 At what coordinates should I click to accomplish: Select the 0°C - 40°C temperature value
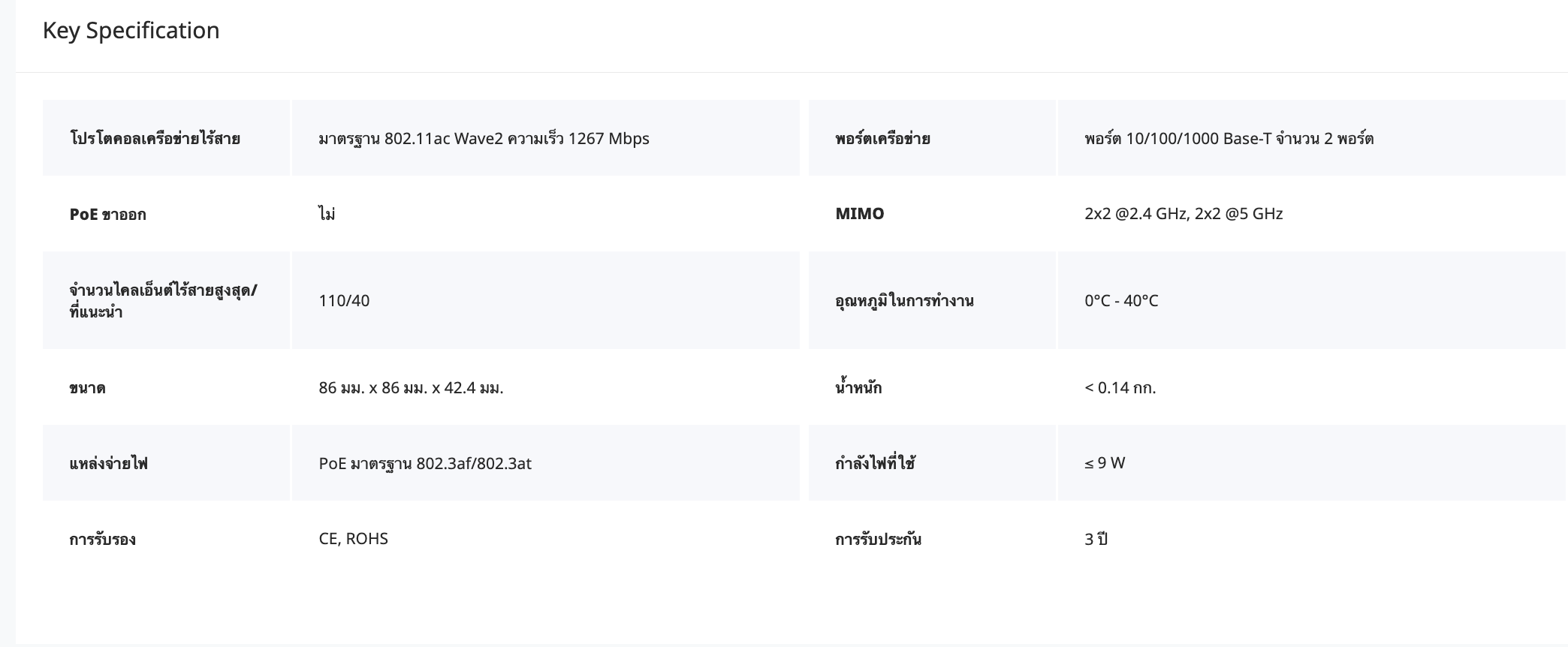1121,301
